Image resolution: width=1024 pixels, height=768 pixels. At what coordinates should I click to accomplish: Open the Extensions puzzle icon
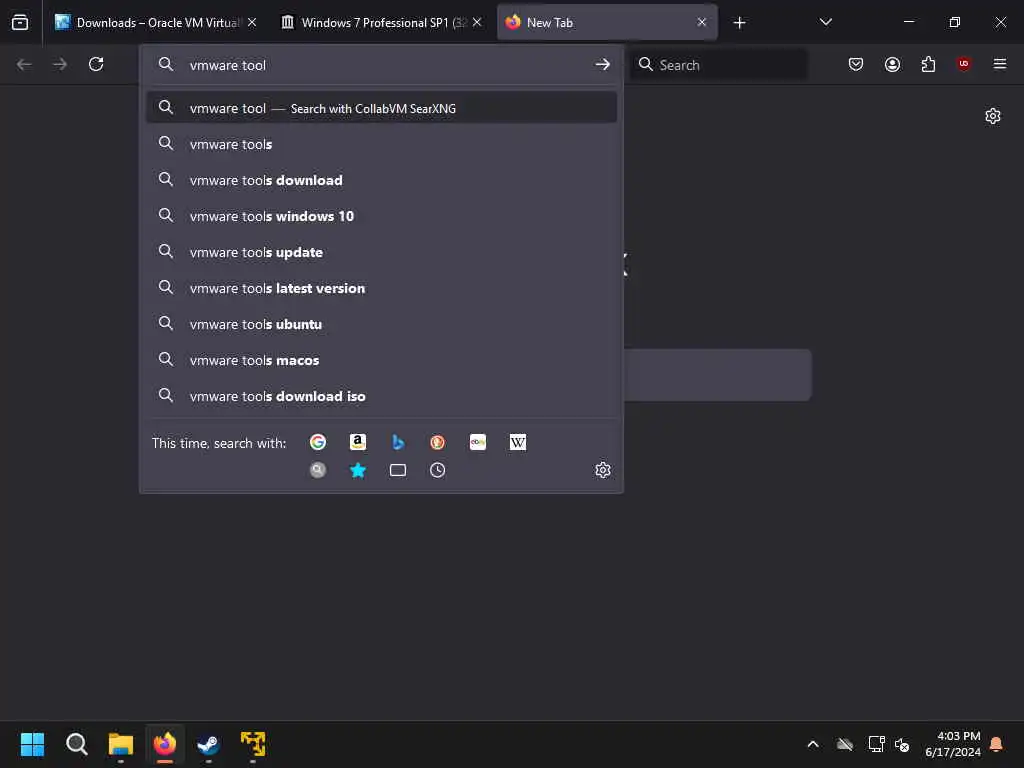point(928,64)
